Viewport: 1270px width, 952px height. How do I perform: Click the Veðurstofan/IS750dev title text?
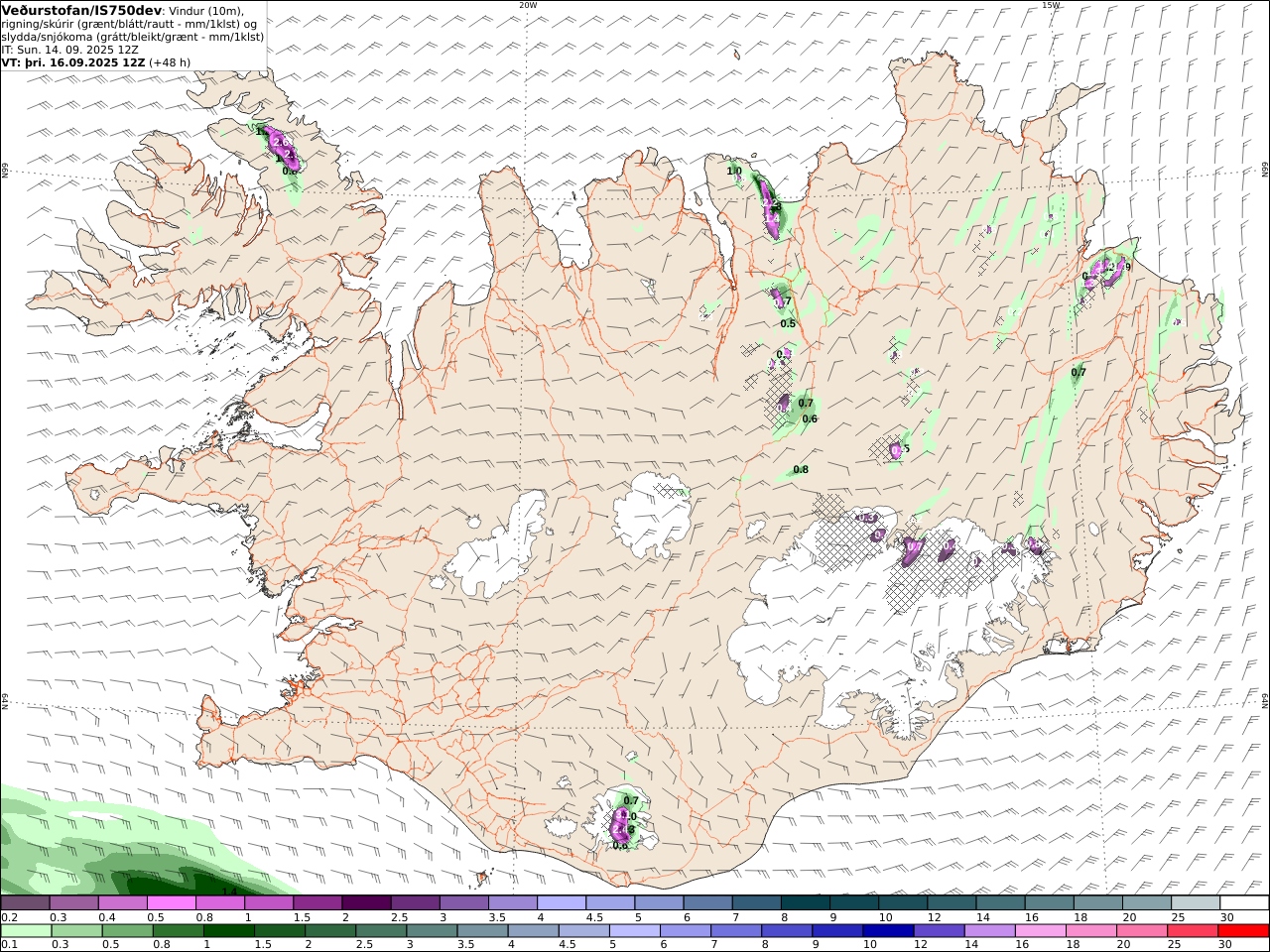pyautogui.click(x=82, y=10)
